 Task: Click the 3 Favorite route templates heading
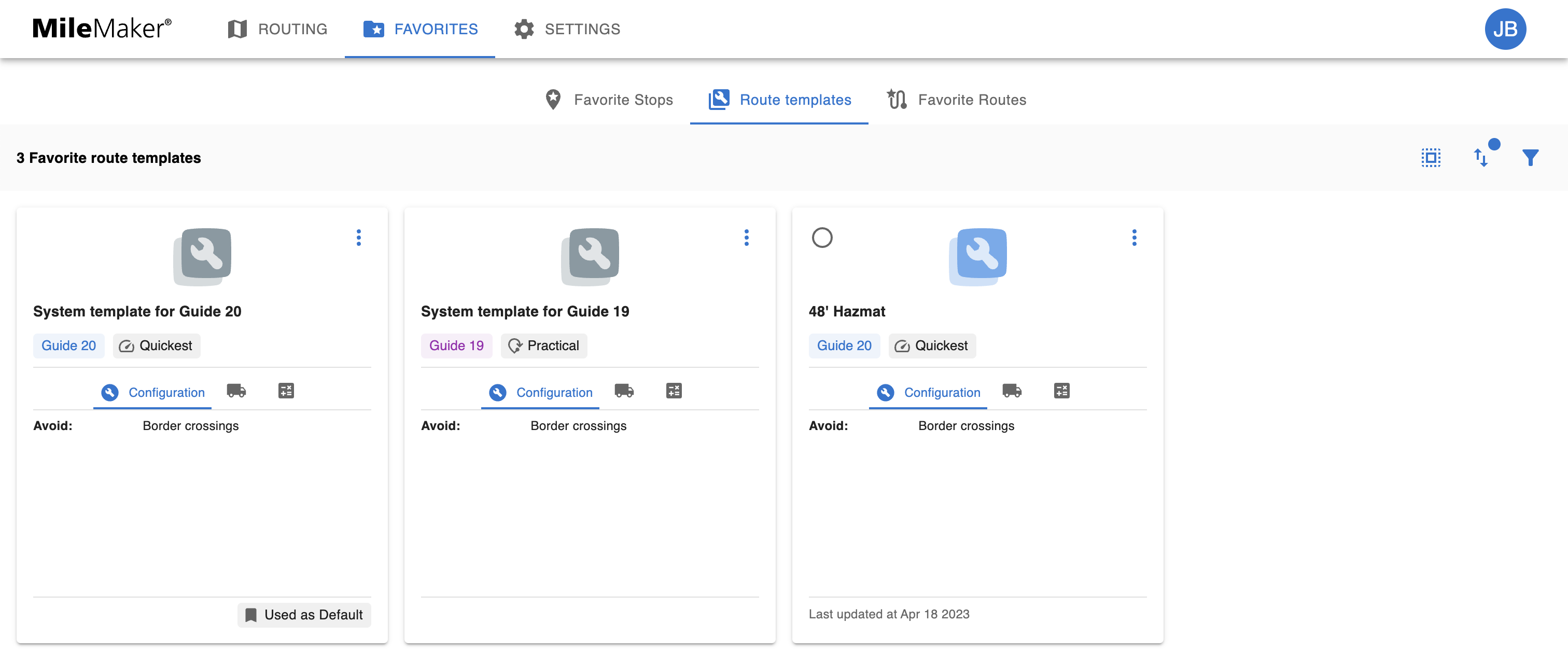(108, 158)
